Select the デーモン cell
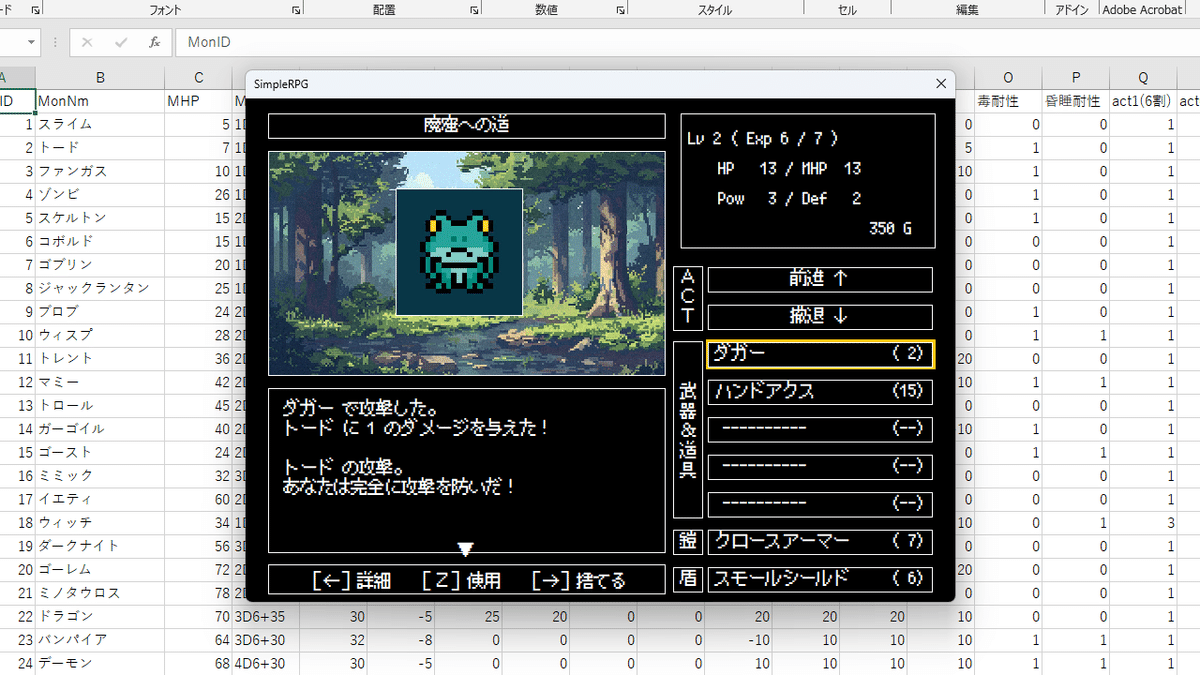 pyautogui.click(x=100, y=662)
